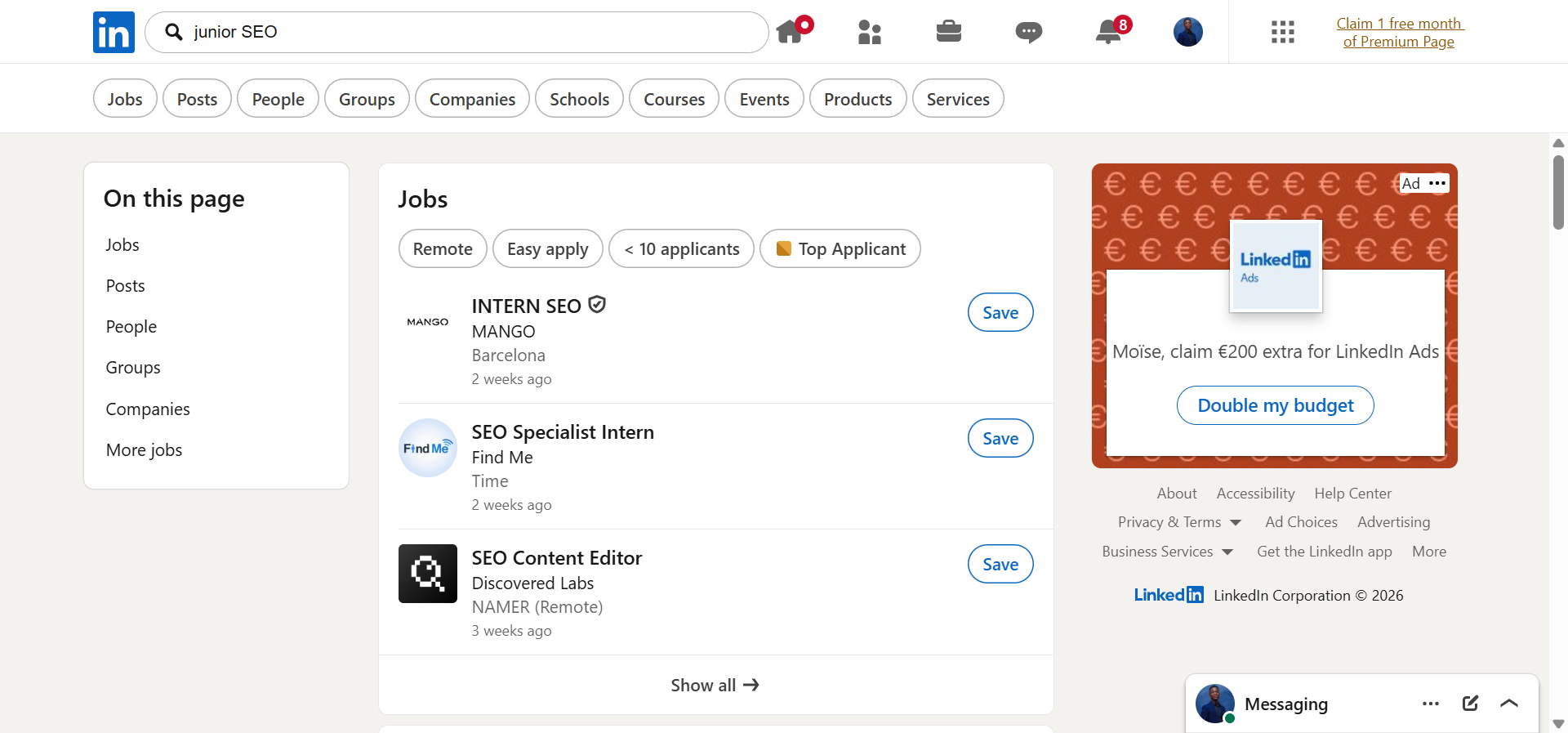
Task: Open the Advertising footer link
Action: (1394, 522)
